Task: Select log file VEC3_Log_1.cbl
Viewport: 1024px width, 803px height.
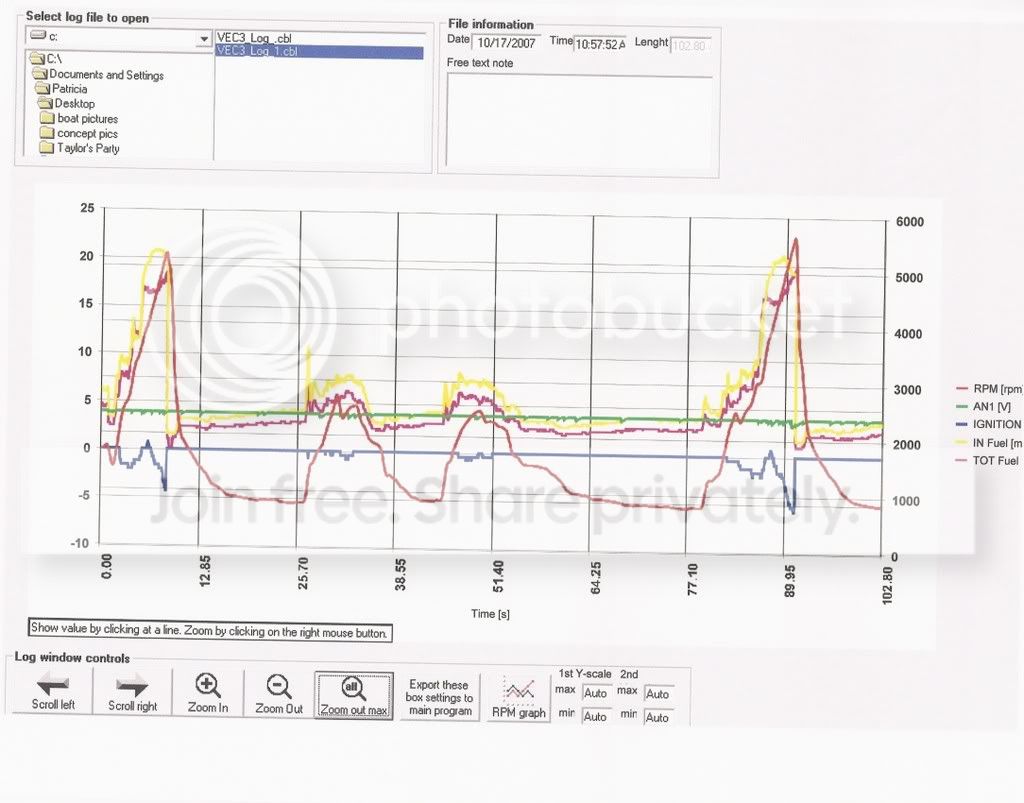Action: point(319,52)
